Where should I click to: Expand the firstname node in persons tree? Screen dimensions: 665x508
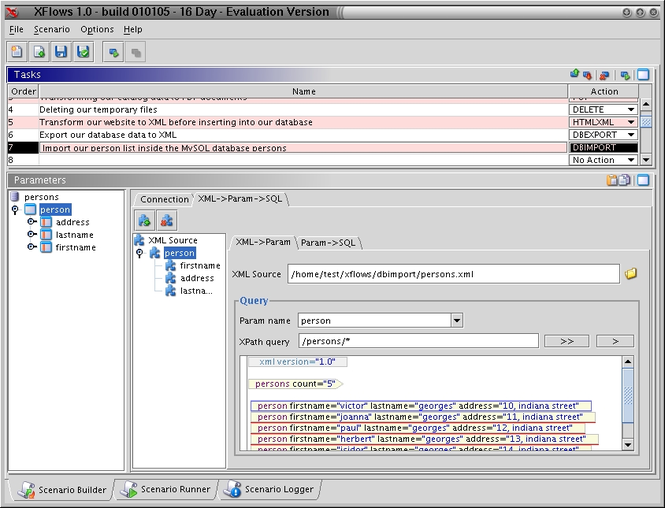point(32,247)
